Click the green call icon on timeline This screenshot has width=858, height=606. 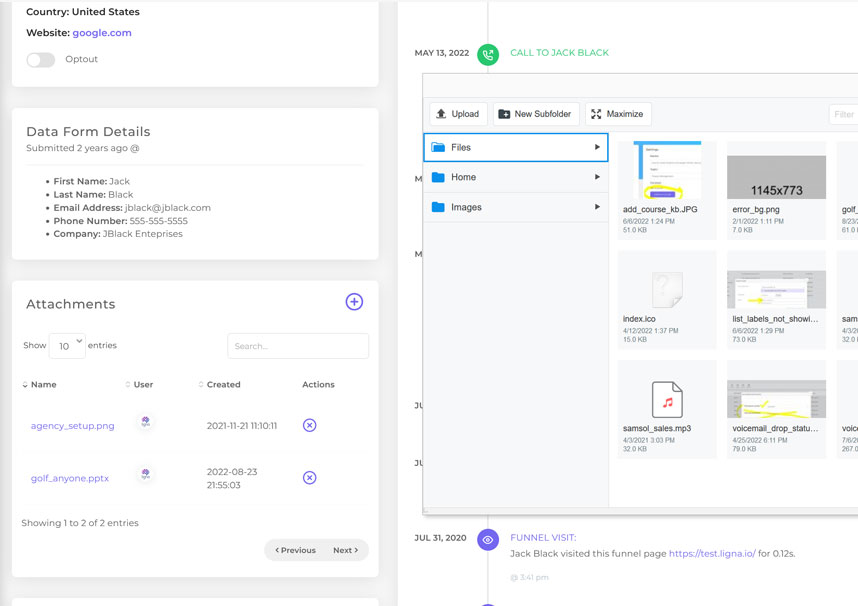pyautogui.click(x=488, y=54)
